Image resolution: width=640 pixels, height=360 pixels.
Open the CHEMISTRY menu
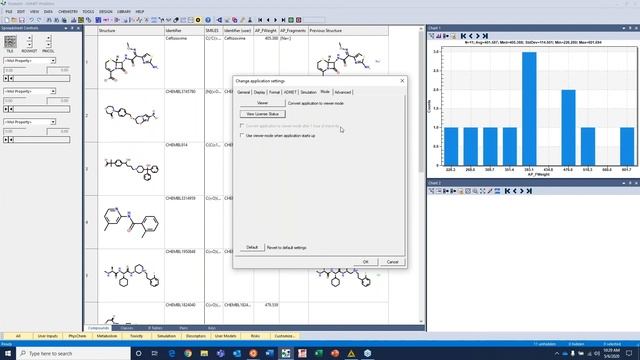click(x=68, y=11)
